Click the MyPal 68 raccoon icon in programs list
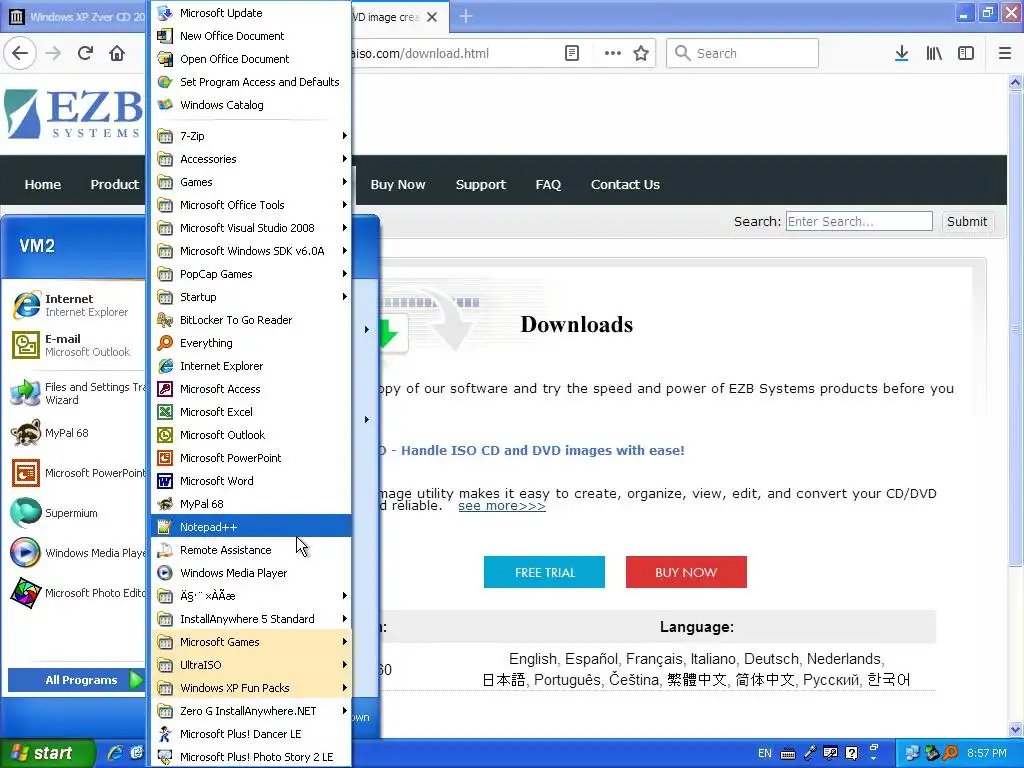Image resolution: width=1024 pixels, height=768 pixels. pos(165,504)
